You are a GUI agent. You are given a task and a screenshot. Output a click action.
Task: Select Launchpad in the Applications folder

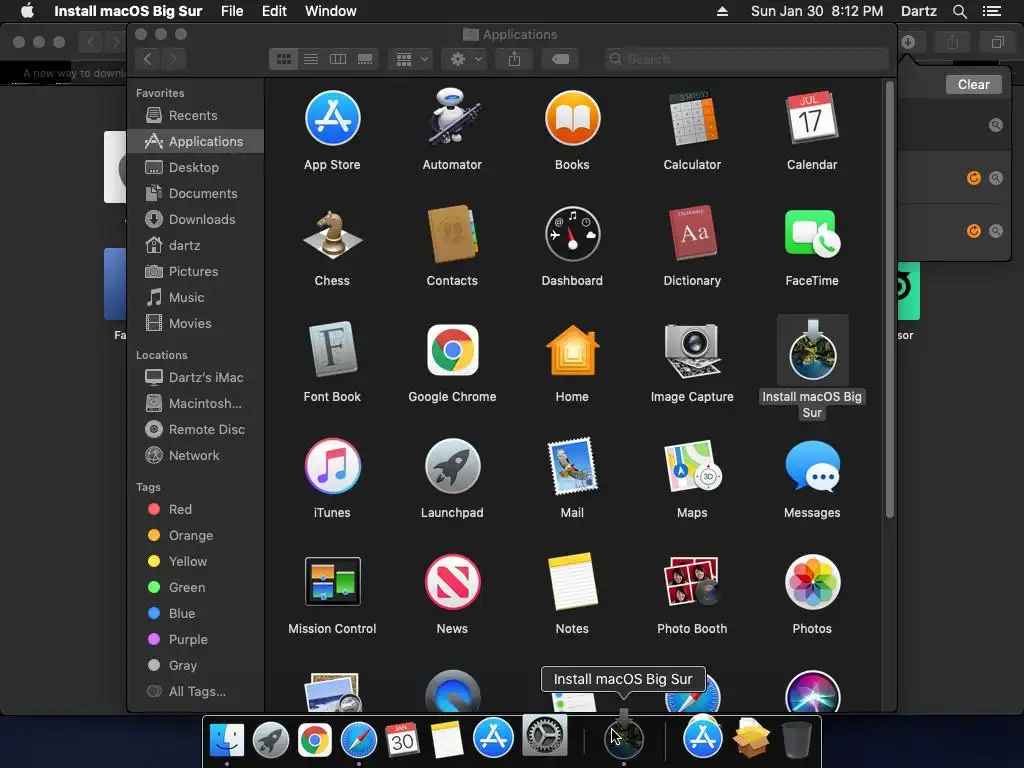pyautogui.click(x=452, y=466)
